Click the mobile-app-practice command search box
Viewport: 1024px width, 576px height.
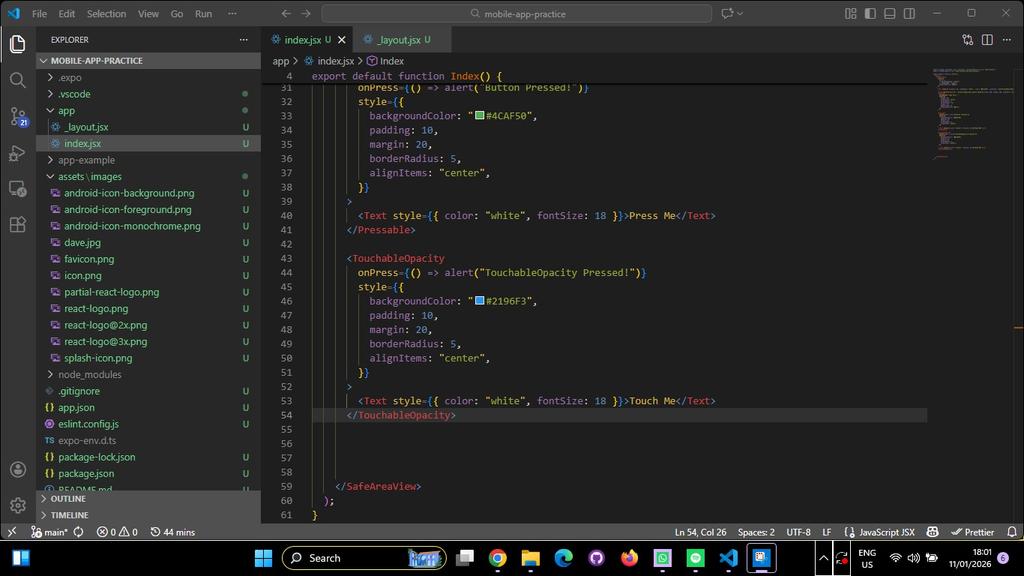[517, 14]
